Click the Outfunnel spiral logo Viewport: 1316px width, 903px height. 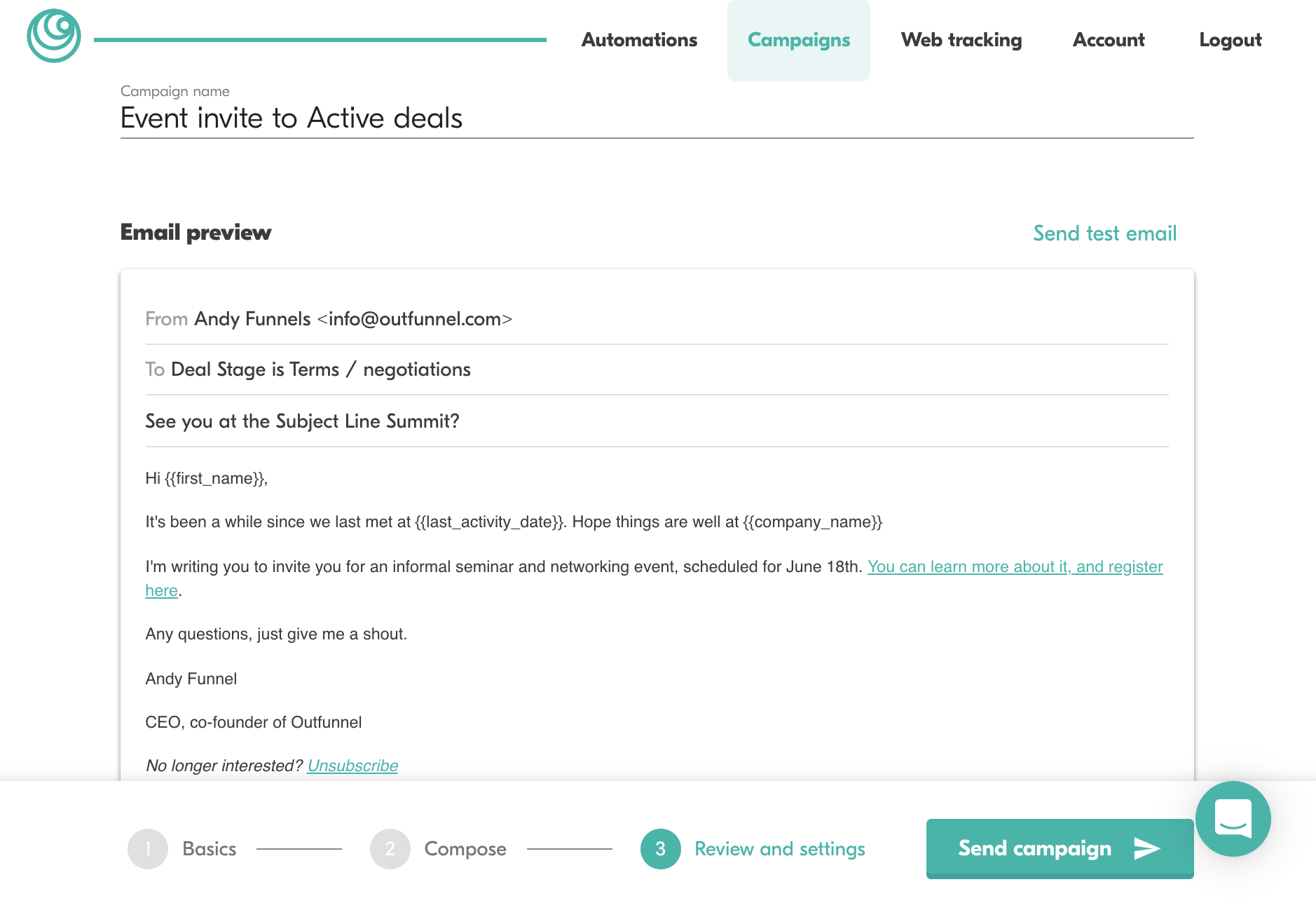click(54, 36)
